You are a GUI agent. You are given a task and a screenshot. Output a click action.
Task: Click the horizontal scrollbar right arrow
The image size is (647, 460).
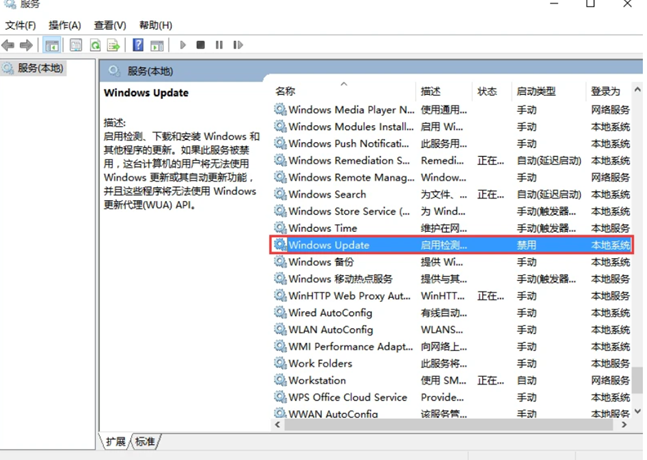[624, 425]
